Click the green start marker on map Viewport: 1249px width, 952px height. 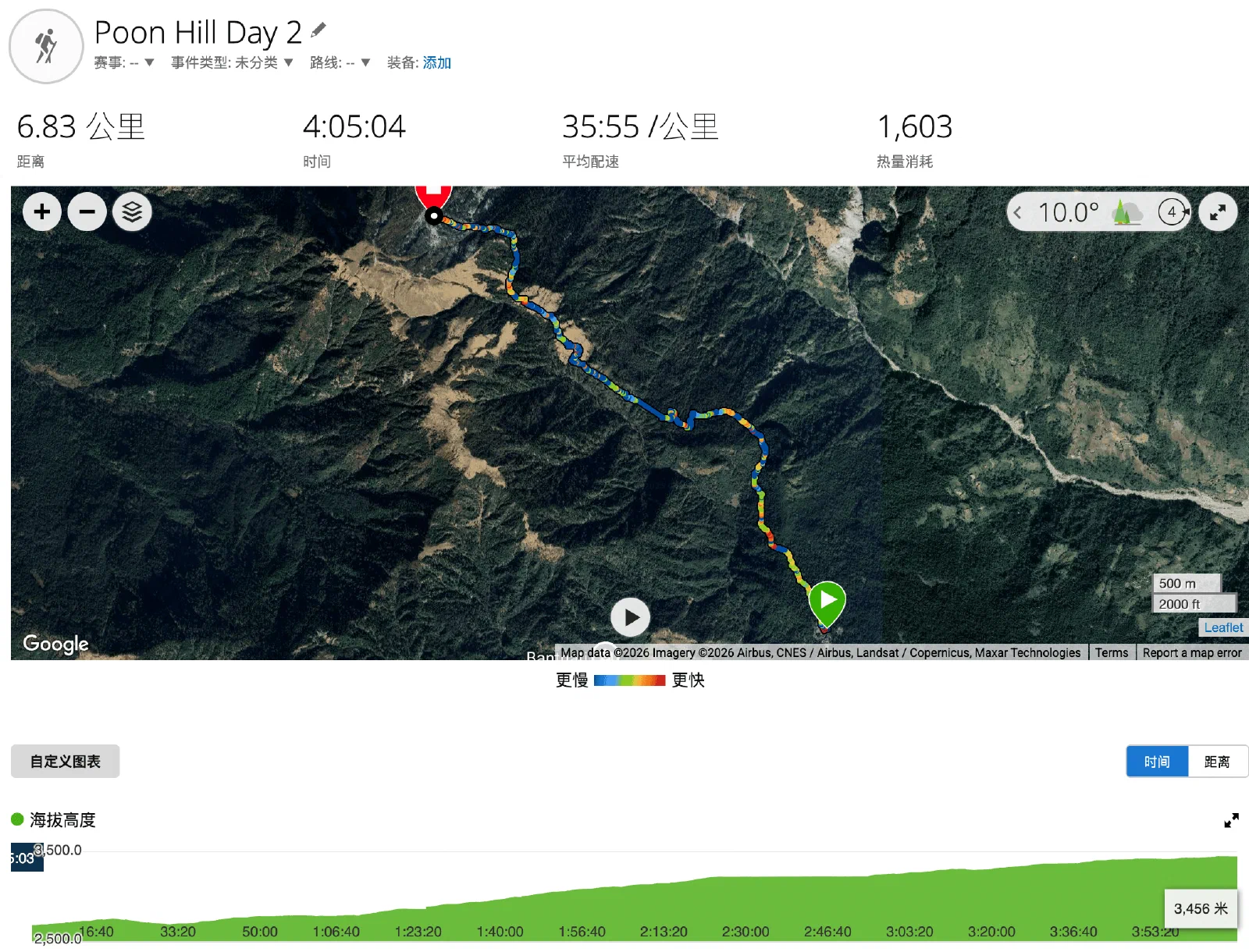point(827,604)
